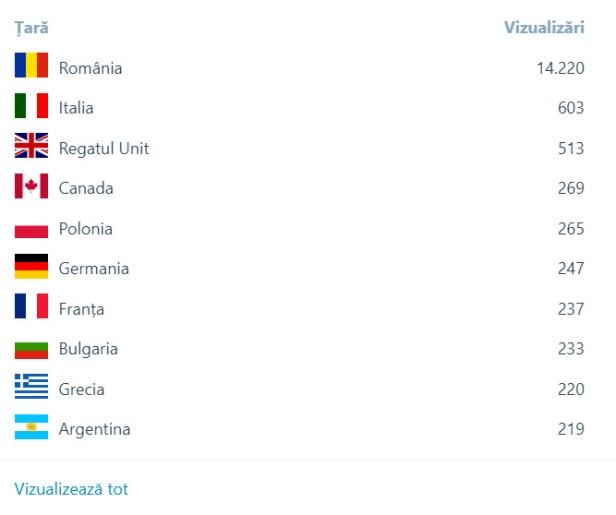616x515 pixels.
Task: Click the Argentina country label
Action: tap(94, 429)
